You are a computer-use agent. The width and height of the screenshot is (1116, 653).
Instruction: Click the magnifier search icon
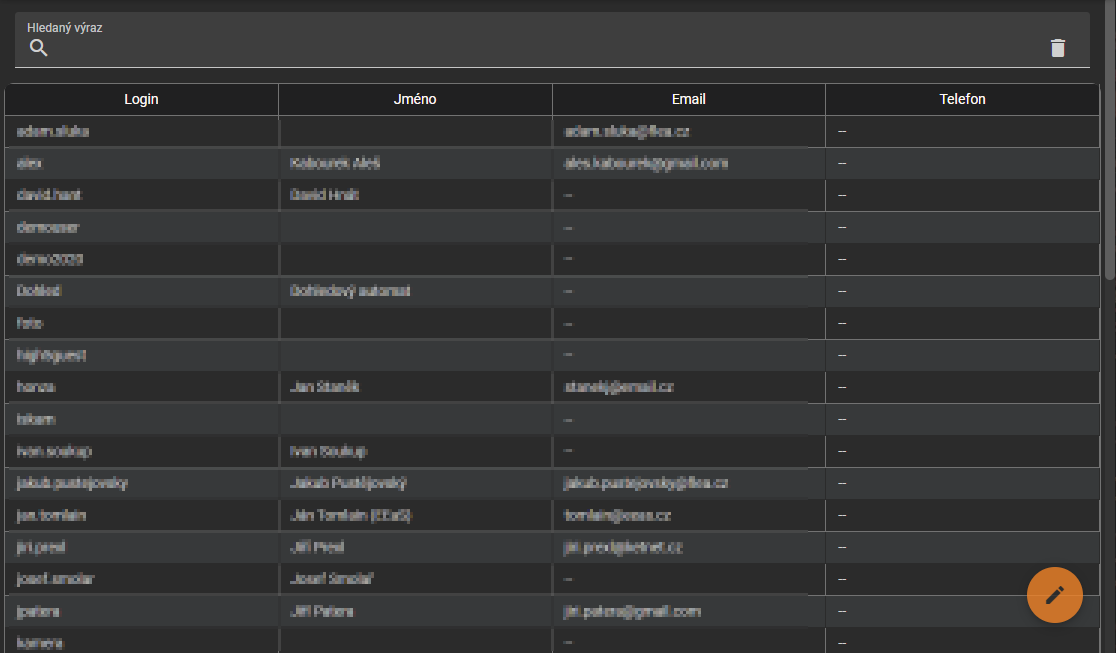coord(38,48)
